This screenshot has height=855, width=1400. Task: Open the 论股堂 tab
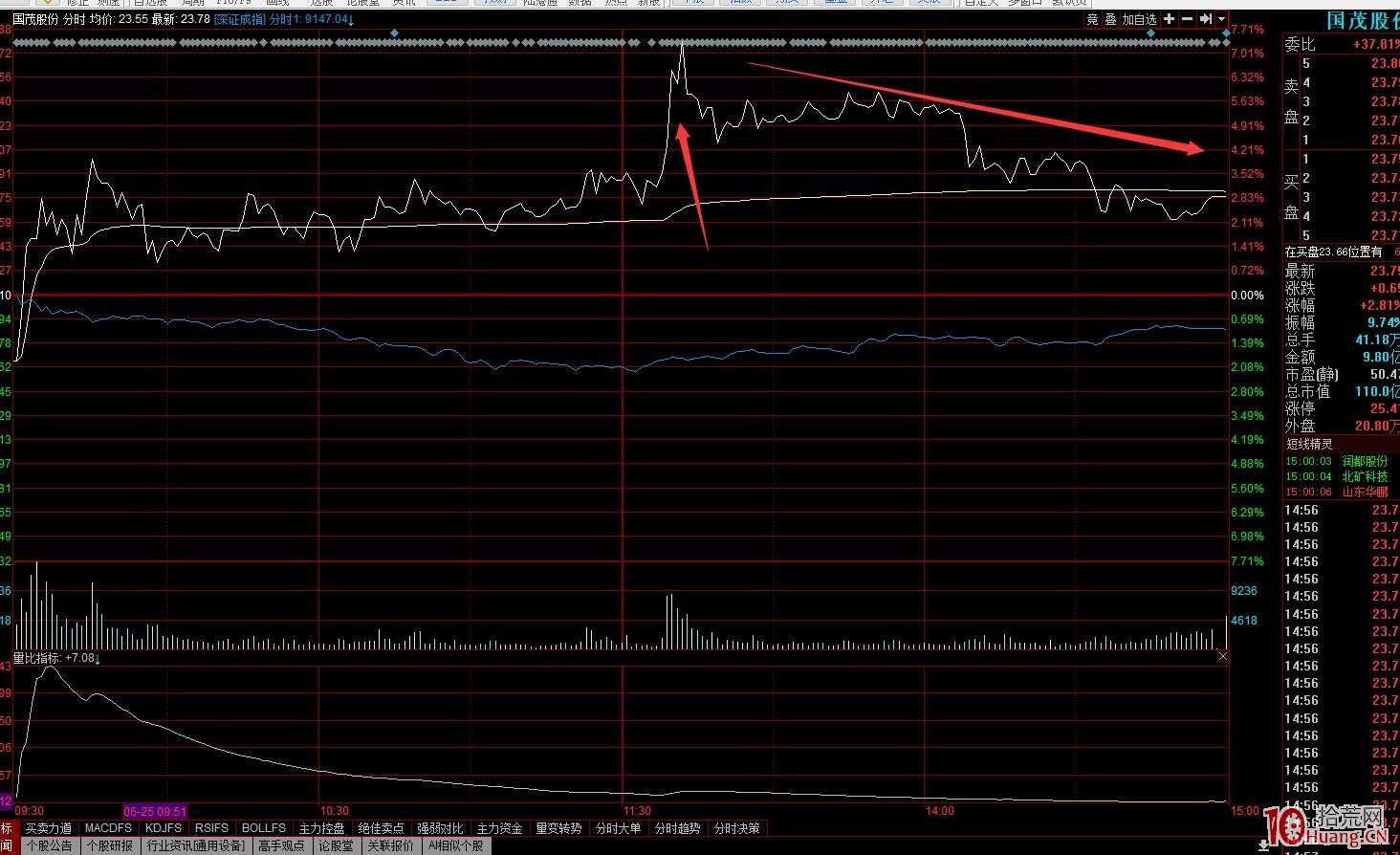(x=336, y=845)
